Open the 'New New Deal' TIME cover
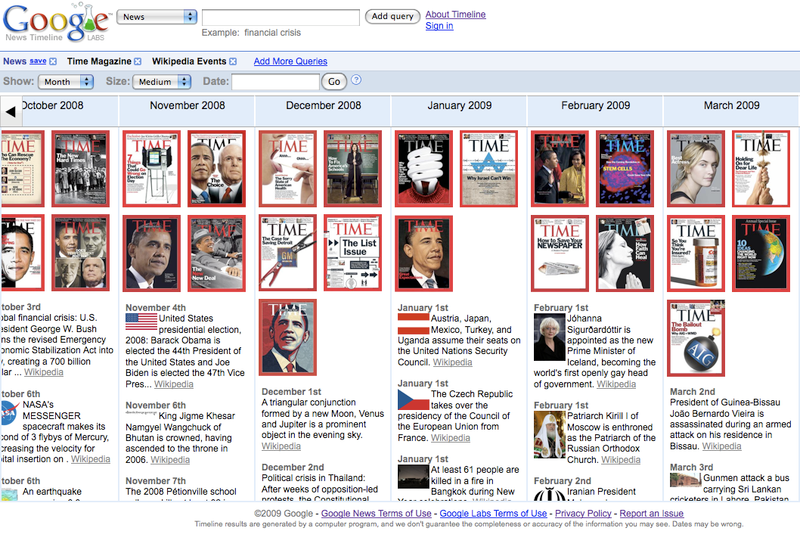The height and width of the screenshot is (538, 800). click(216, 253)
